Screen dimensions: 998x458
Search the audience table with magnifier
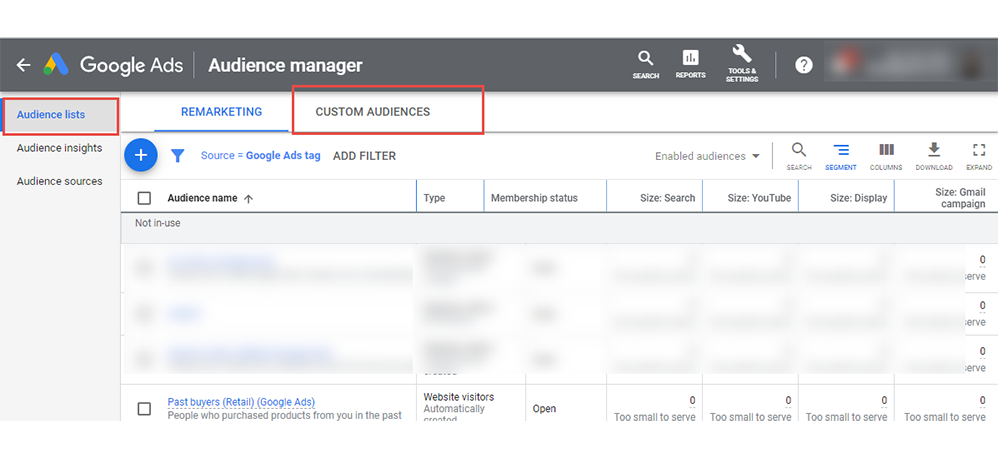[799, 156]
